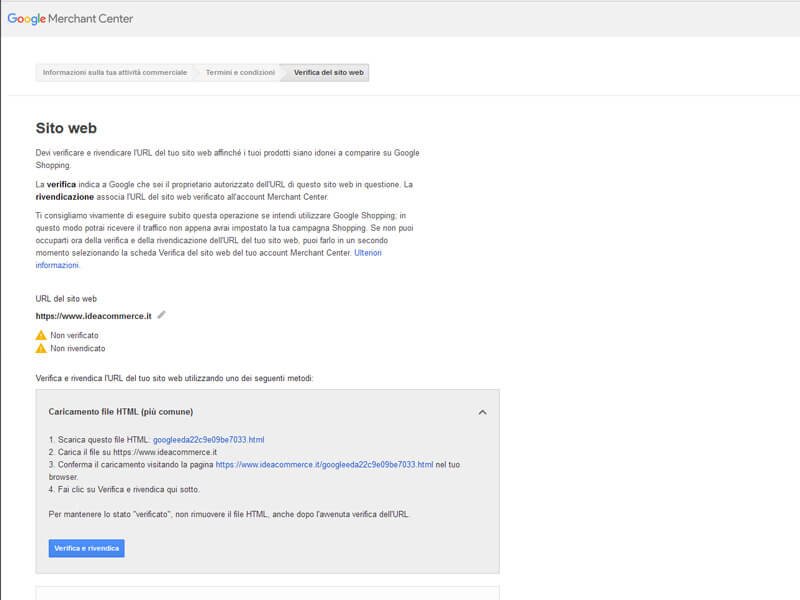Go to Termini e condizioni step
This screenshot has width=800, height=600.
(x=240, y=72)
